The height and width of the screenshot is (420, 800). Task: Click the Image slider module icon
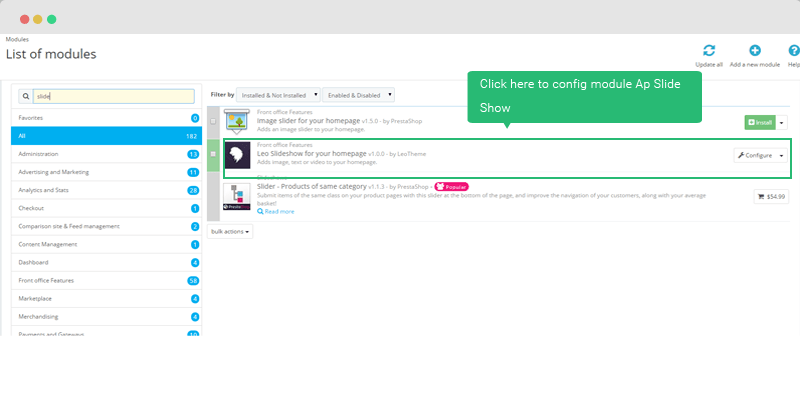click(237, 121)
